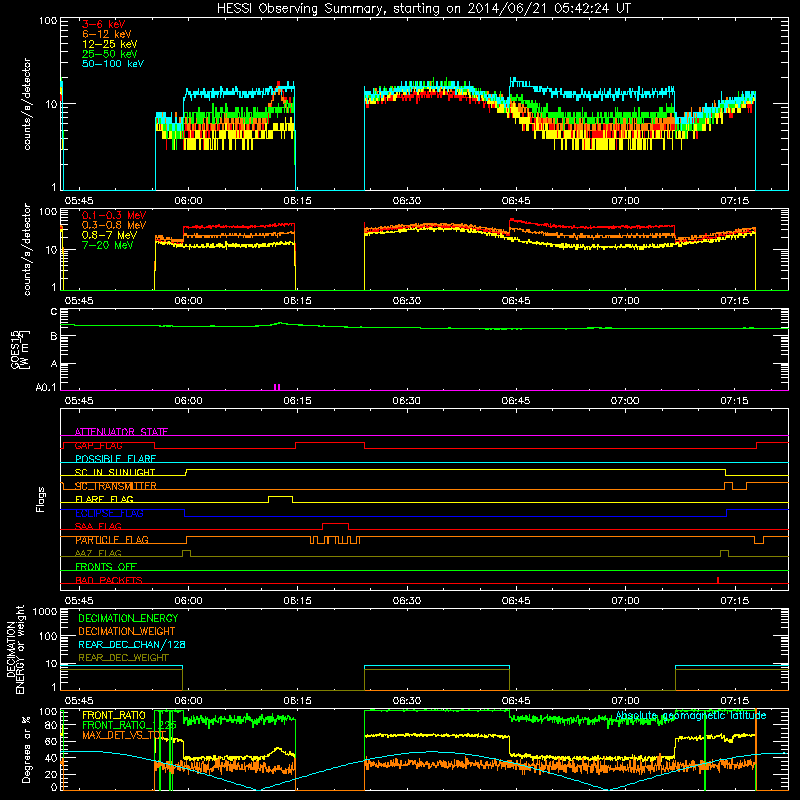Select the 0.1-0.3 MeV legend label

click(x=114, y=215)
